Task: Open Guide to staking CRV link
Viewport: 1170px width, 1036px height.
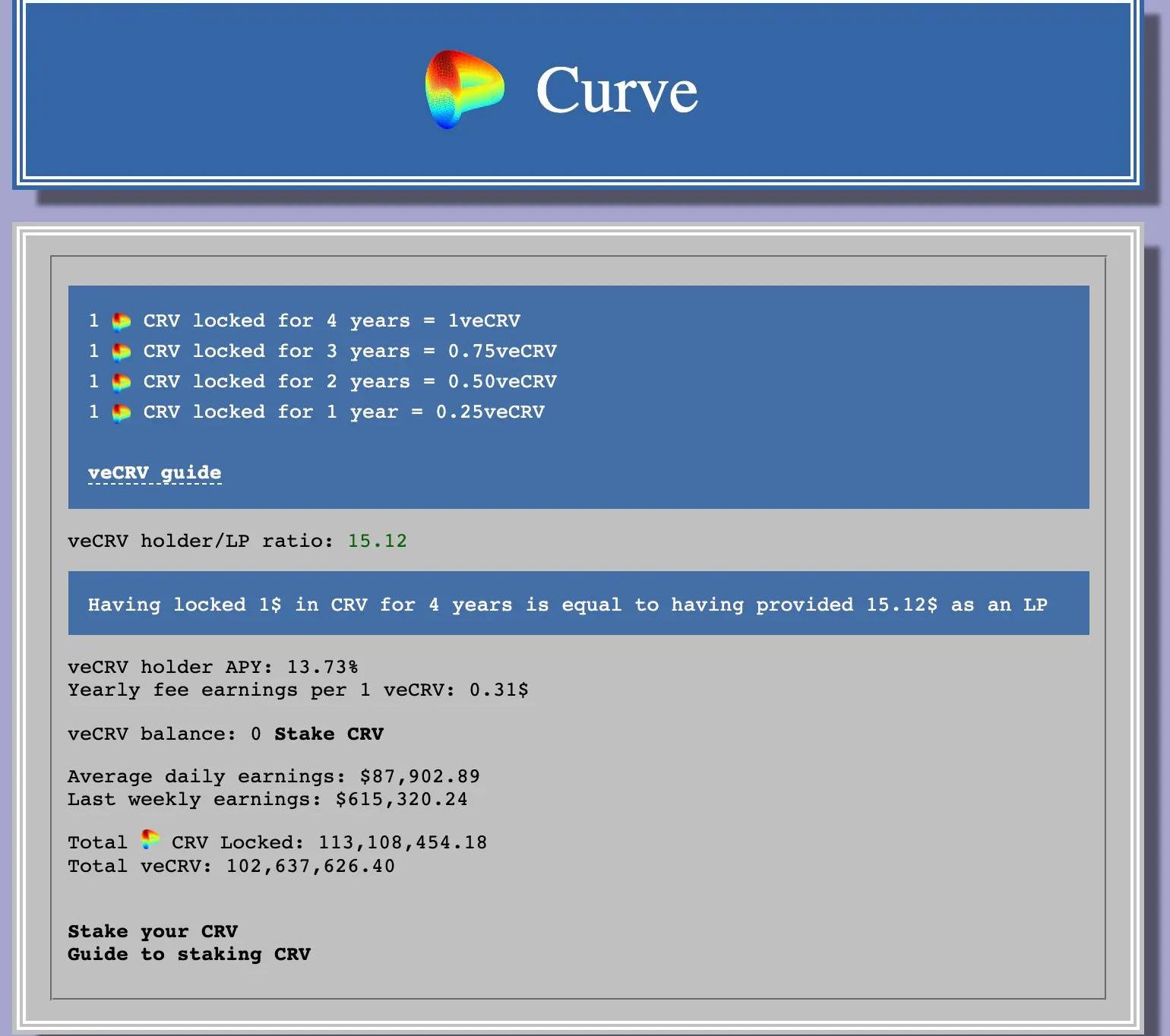Action: coord(189,954)
